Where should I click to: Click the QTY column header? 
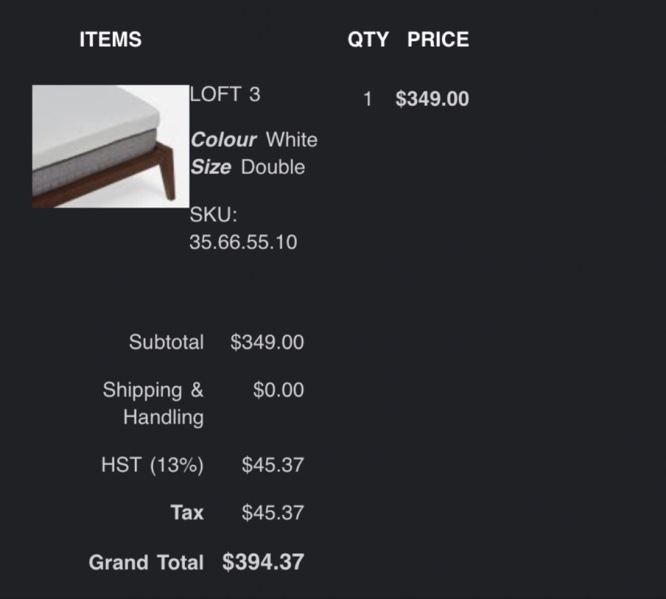[368, 40]
